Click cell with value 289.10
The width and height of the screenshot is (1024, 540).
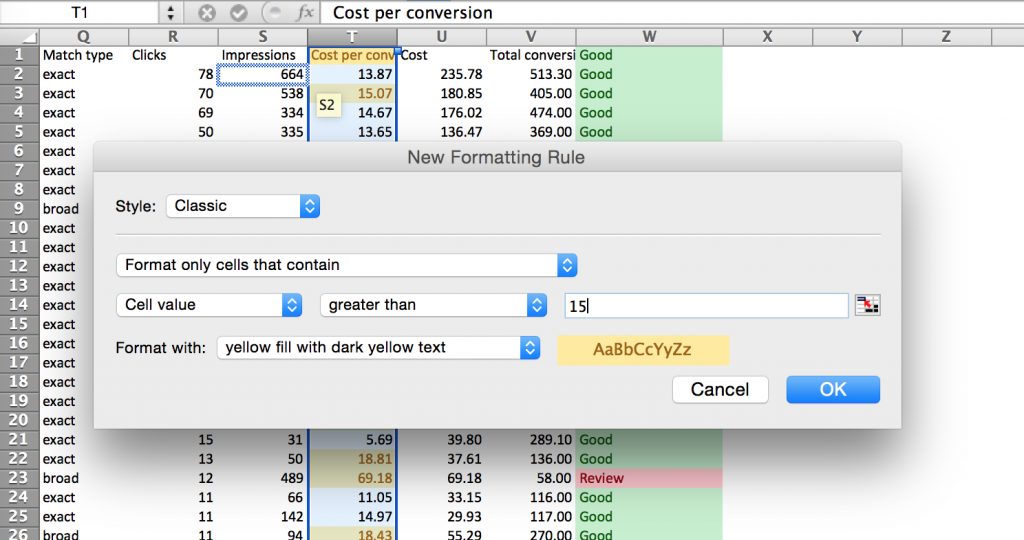532,439
